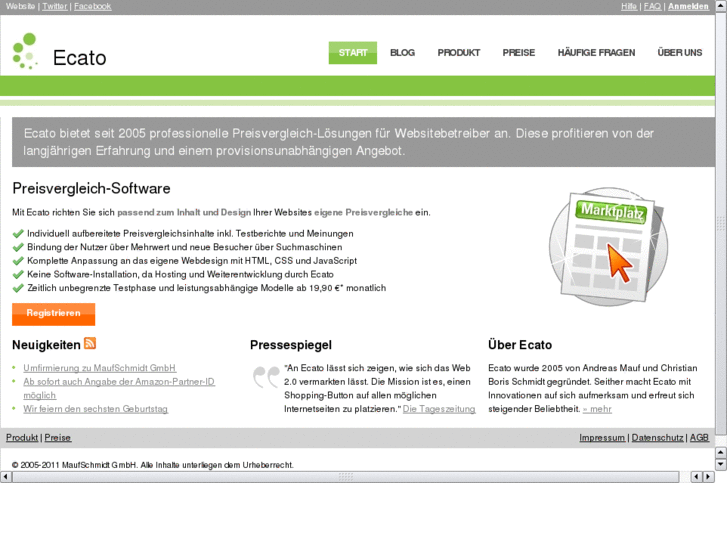
Task: Click the checkmark beside Zeitlich unbegrenzte Testphase
Action: [x=18, y=288]
